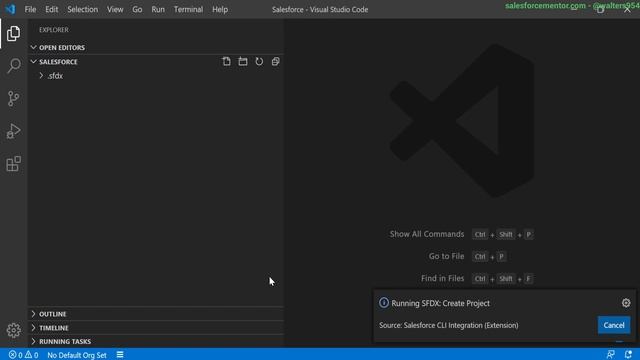Collapse the Open Editors section
Image resolution: width=640 pixels, height=360 pixels.
pyautogui.click(x=33, y=47)
